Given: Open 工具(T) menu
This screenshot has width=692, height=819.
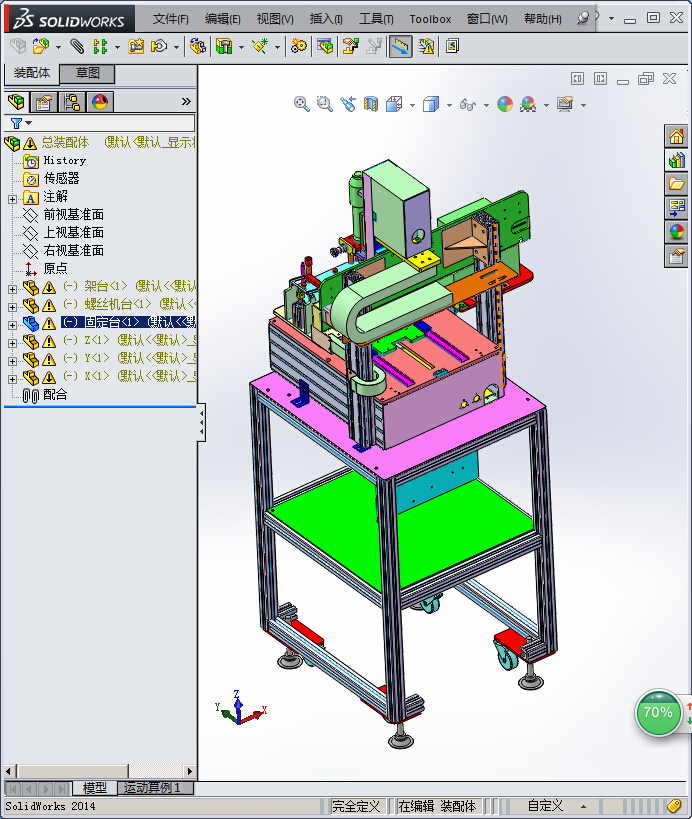Looking at the screenshot, I should (x=376, y=19).
